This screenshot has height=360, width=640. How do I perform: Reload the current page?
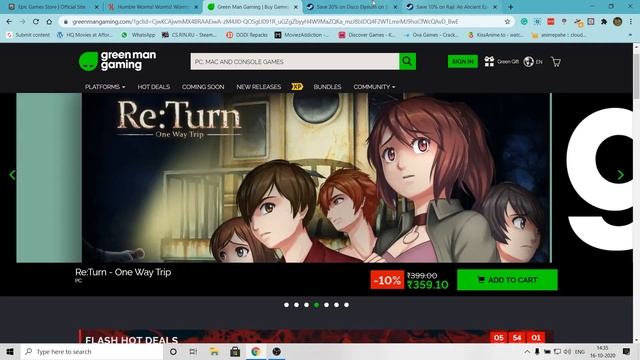coord(36,22)
